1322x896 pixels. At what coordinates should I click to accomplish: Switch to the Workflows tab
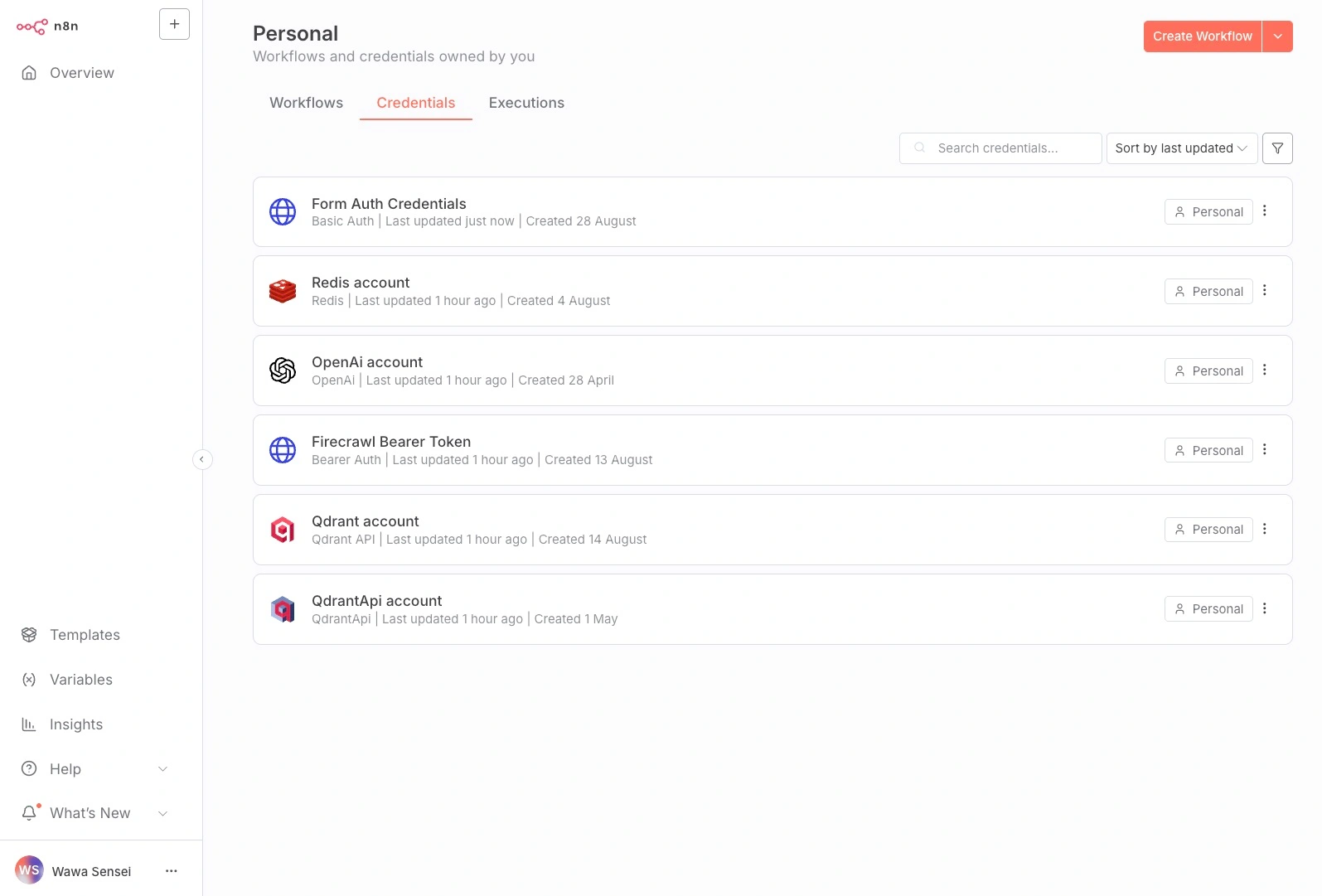(x=306, y=103)
